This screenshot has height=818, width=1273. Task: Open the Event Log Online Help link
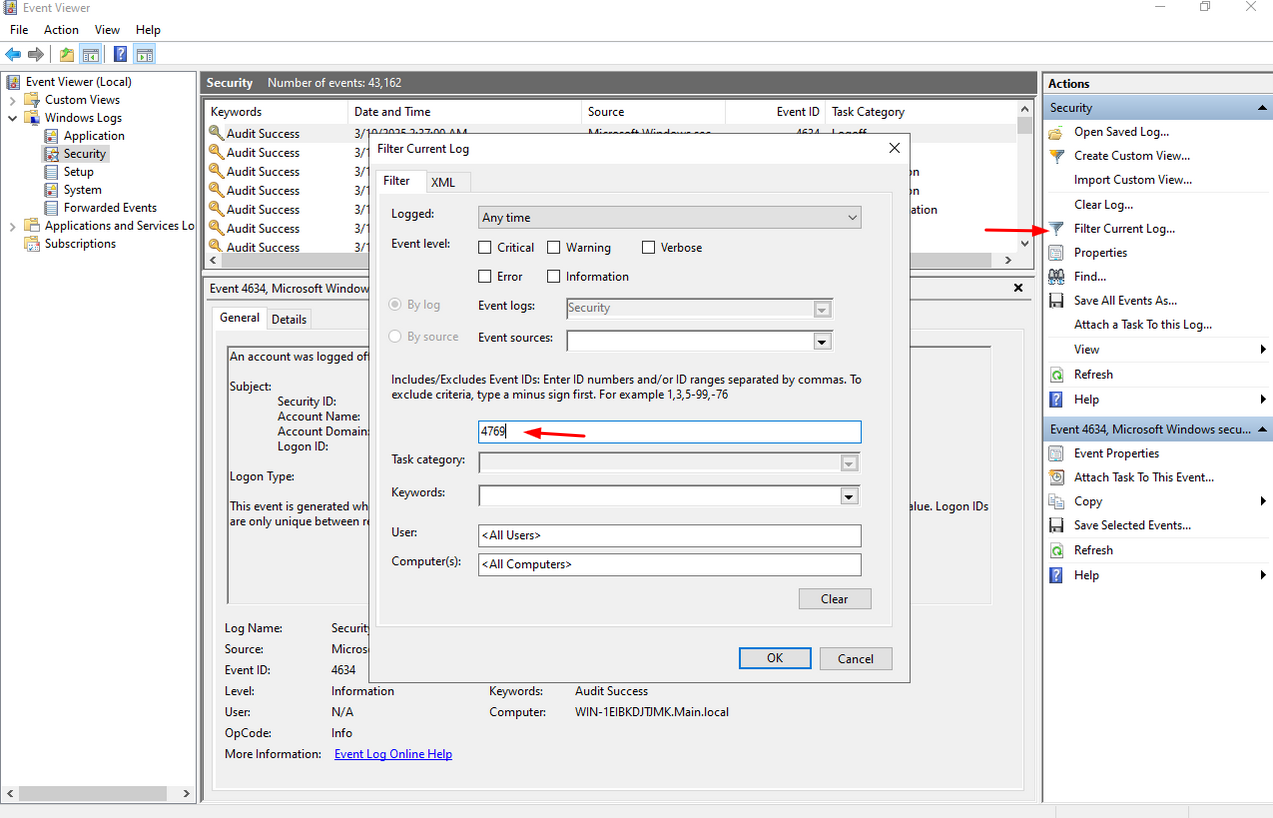[x=393, y=754]
